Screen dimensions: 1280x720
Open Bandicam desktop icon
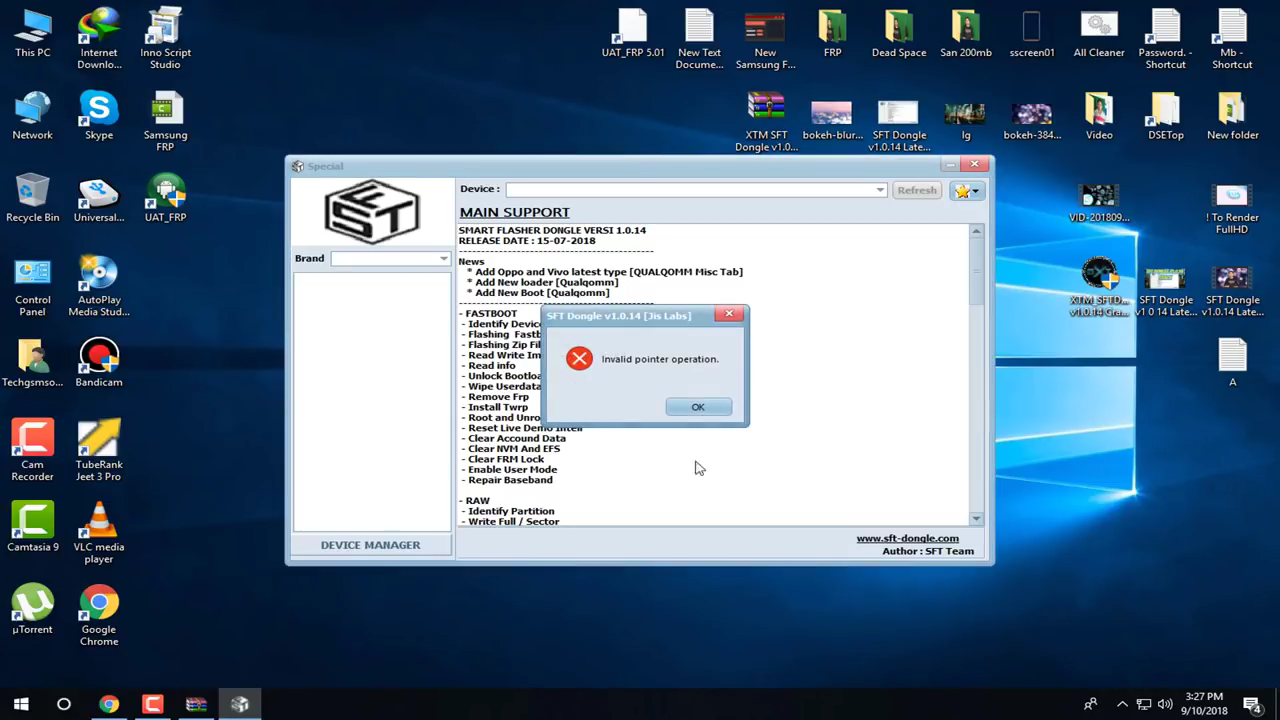[99, 363]
